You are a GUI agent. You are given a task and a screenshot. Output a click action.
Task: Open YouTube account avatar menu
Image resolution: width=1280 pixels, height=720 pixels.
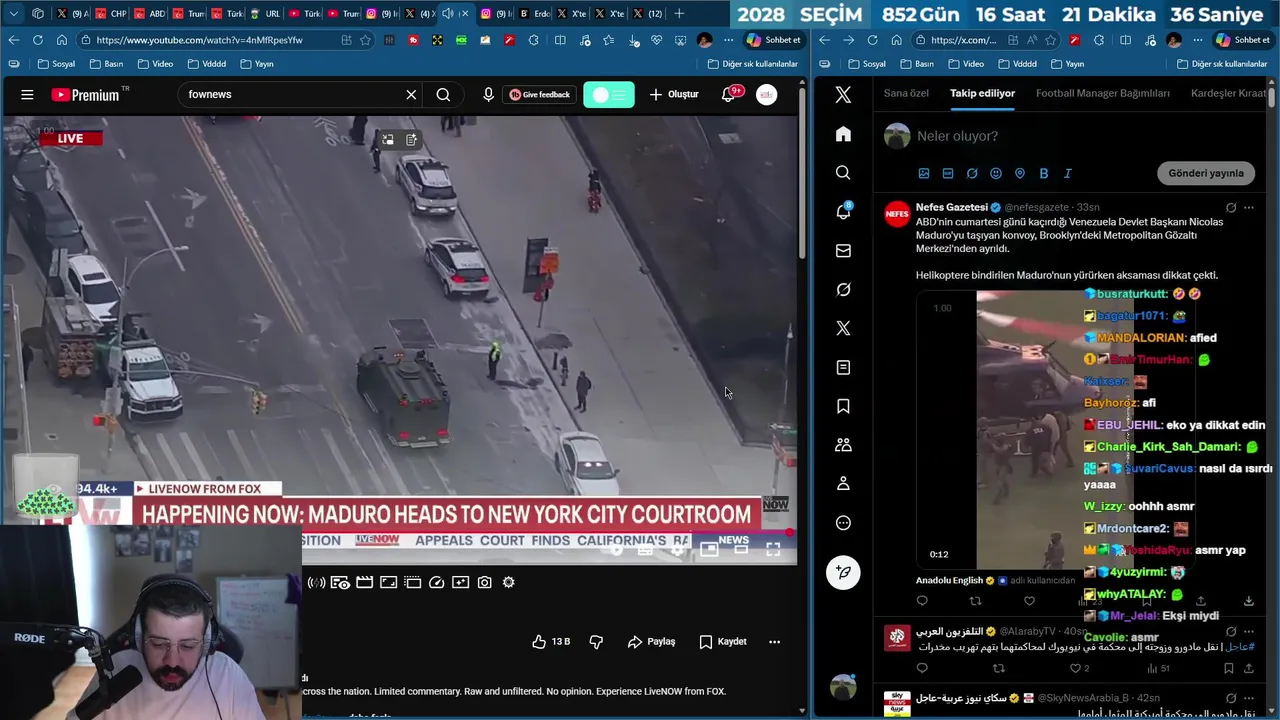coord(767,94)
